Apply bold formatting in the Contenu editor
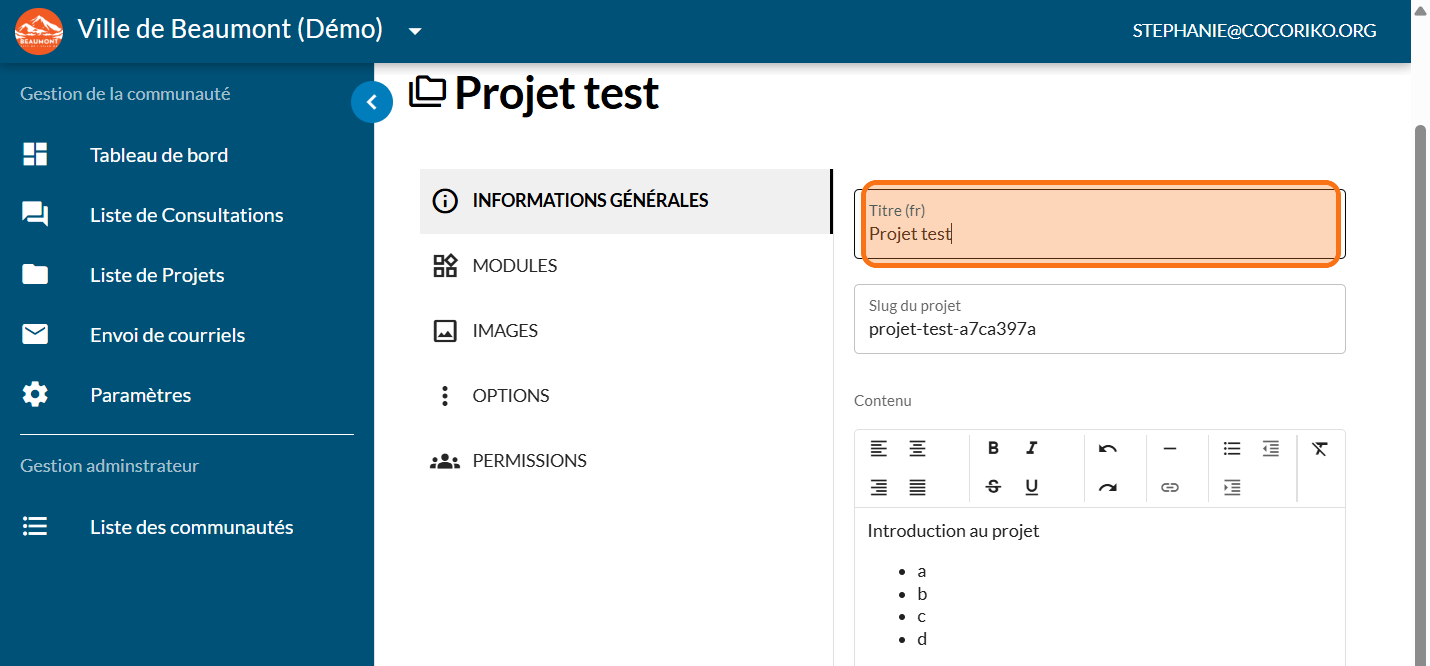This screenshot has height=666, width=1430. [993, 448]
